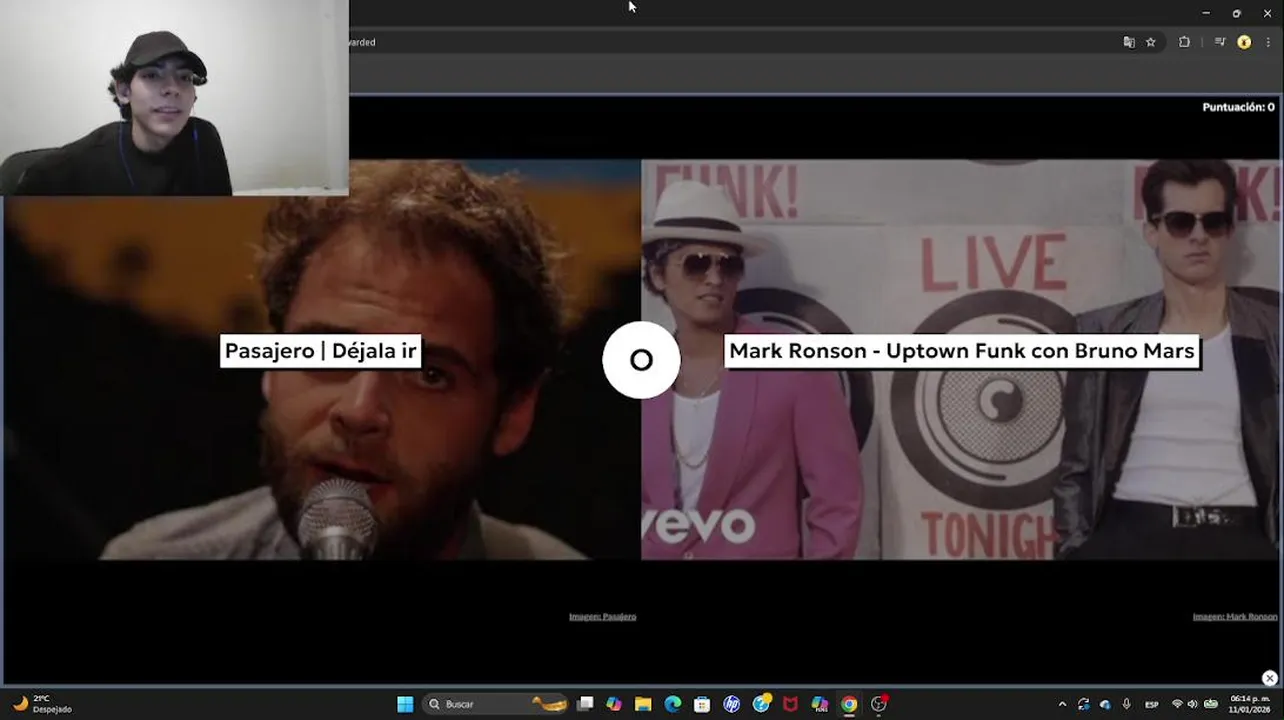The image size is (1284, 720).
Task: Open Task View in the taskbar
Action: tap(585, 704)
